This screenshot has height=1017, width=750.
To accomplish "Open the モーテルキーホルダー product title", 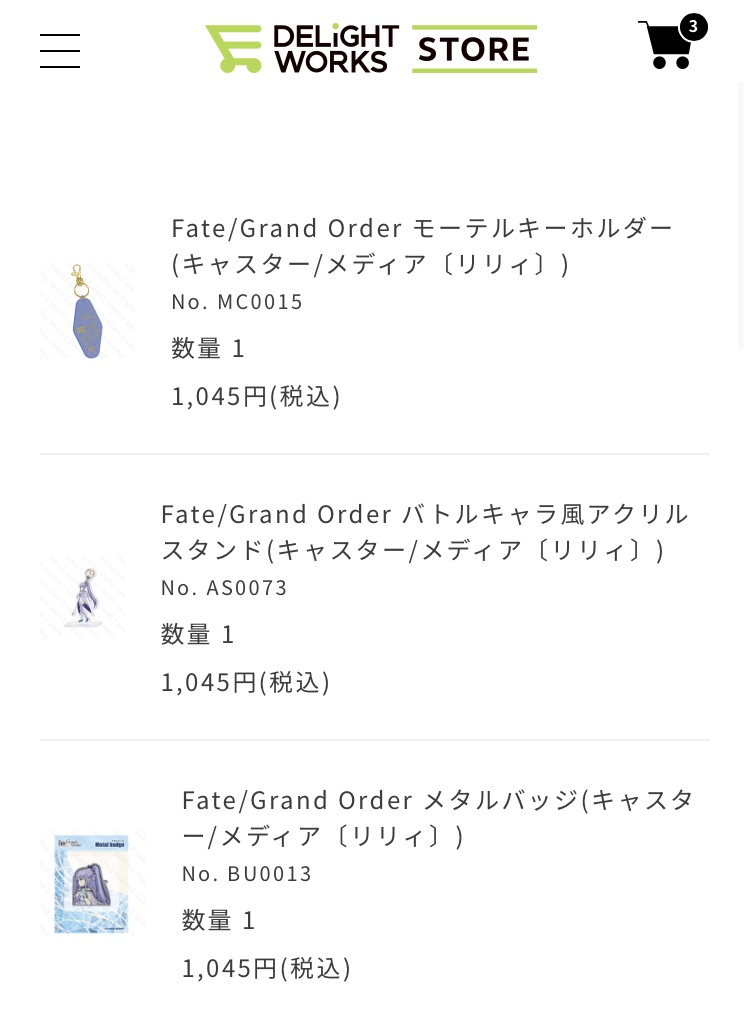I will [422, 246].
